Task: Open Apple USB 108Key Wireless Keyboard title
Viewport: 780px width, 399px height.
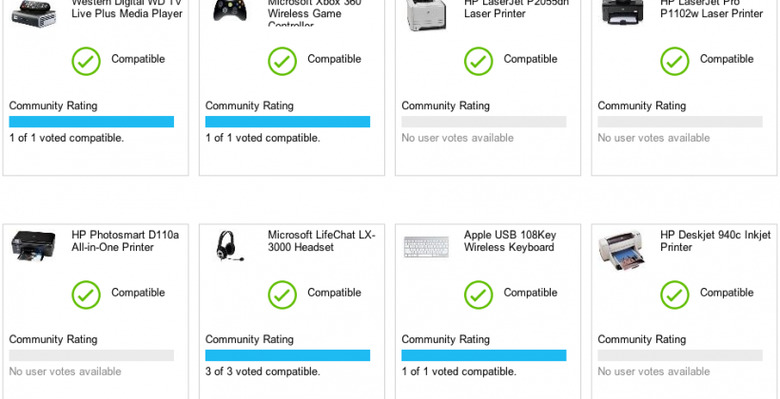Action: pyautogui.click(x=510, y=241)
